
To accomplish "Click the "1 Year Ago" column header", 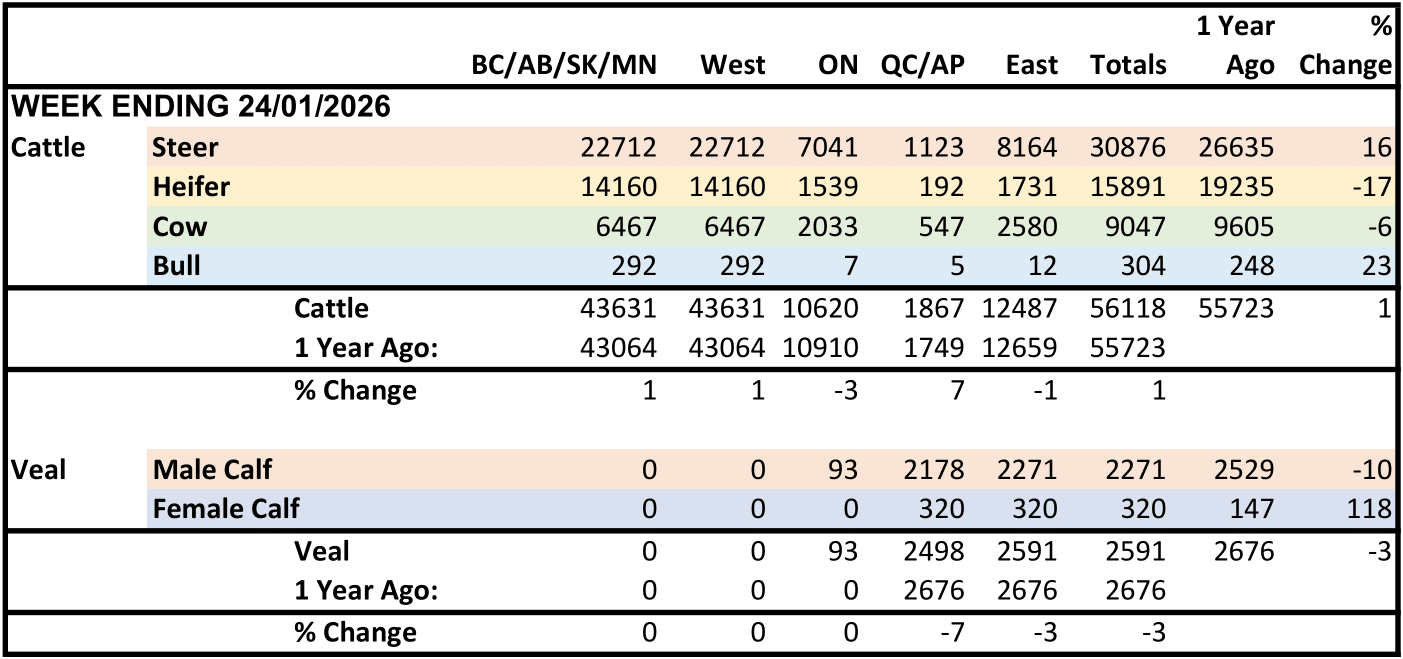I will click(1235, 46).
